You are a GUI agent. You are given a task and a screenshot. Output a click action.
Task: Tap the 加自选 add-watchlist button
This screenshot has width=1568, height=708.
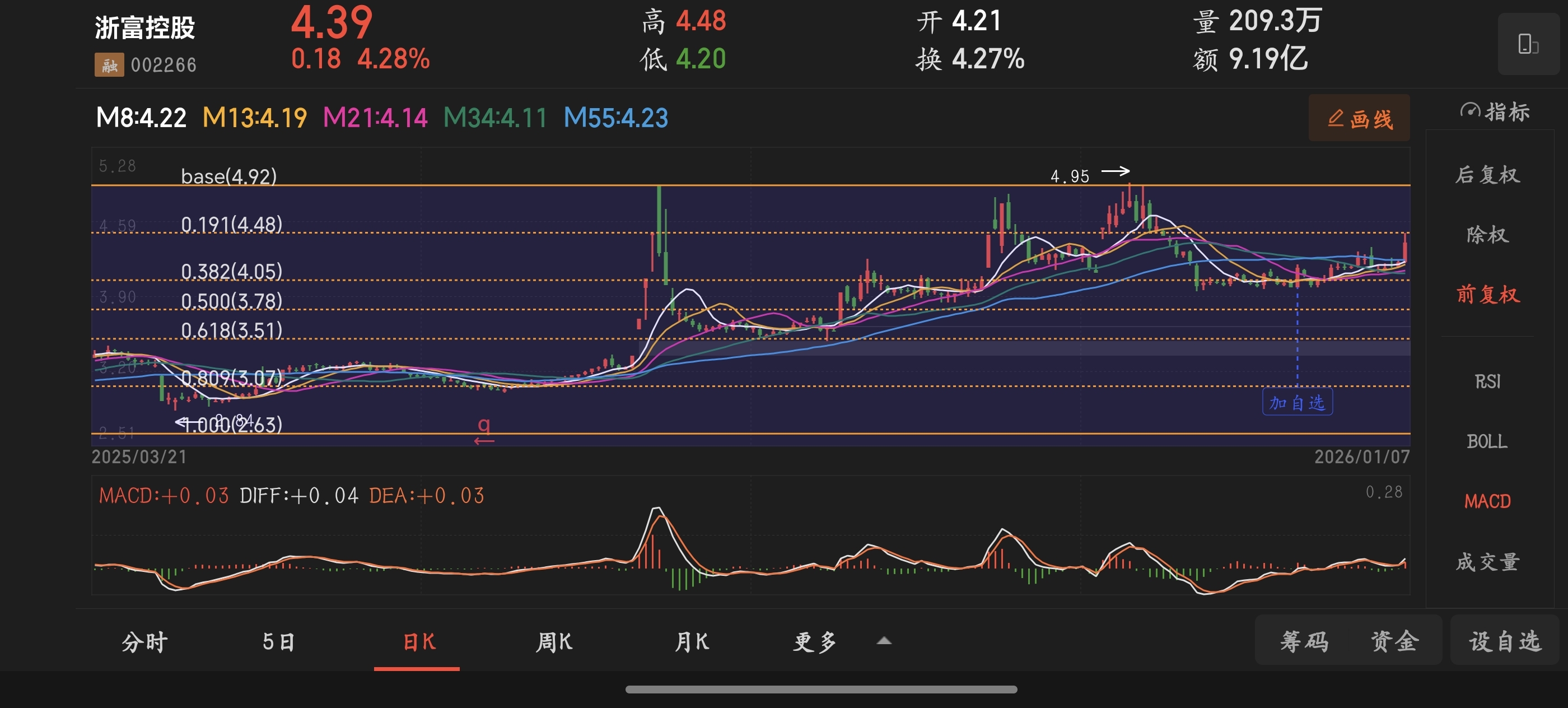pyautogui.click(x=1297, y=402)
